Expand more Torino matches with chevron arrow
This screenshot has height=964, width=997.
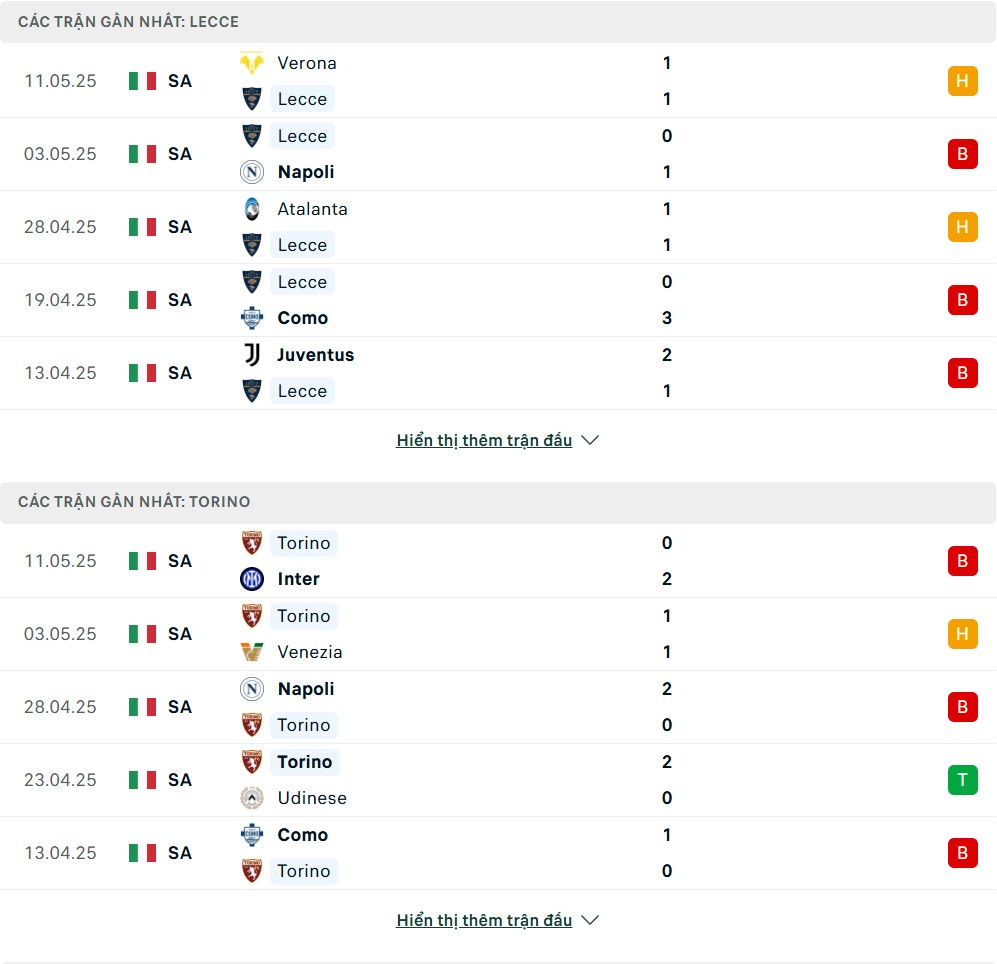point(590,920)
